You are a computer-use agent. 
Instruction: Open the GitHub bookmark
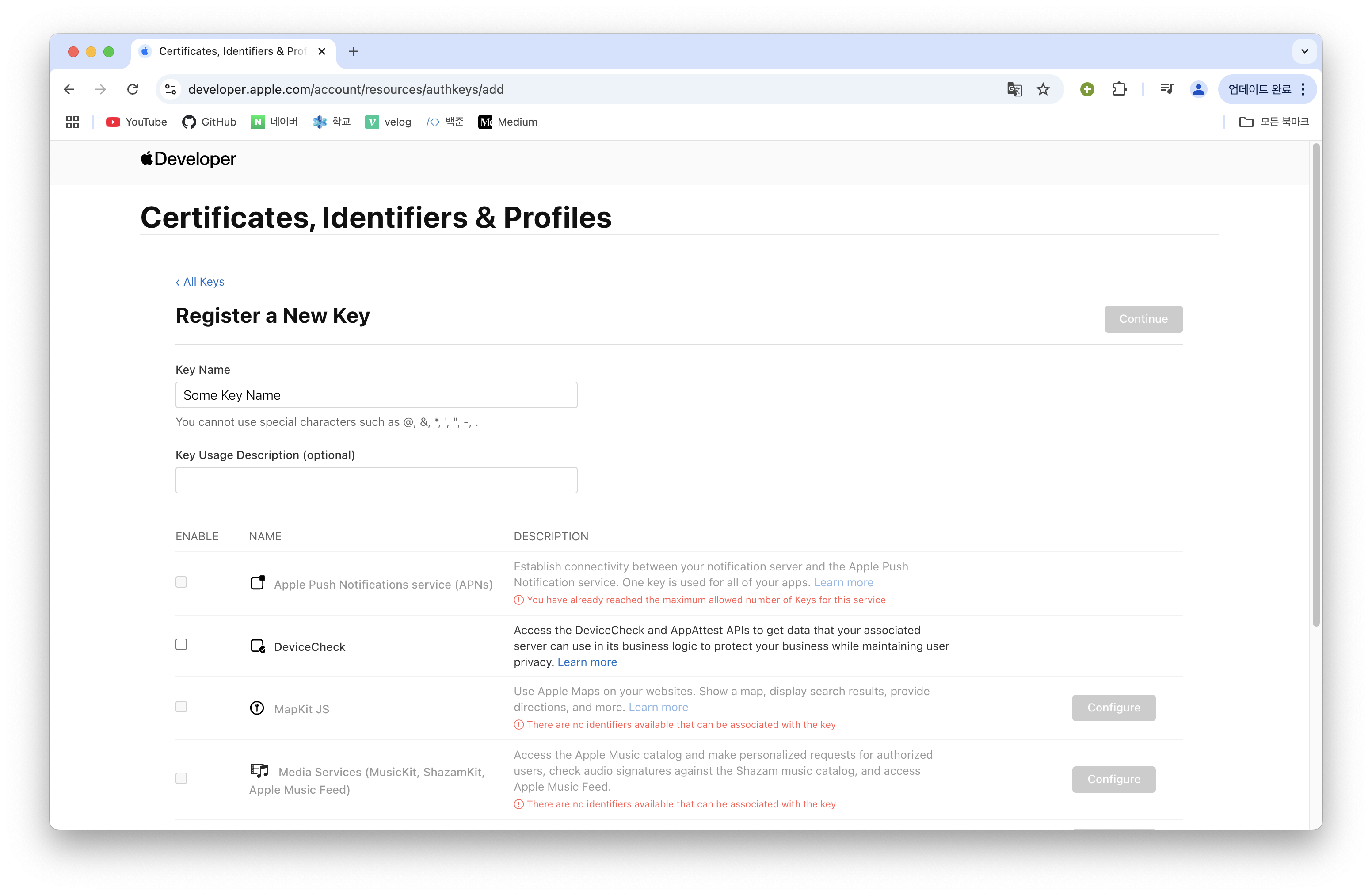tap(209, 122)
